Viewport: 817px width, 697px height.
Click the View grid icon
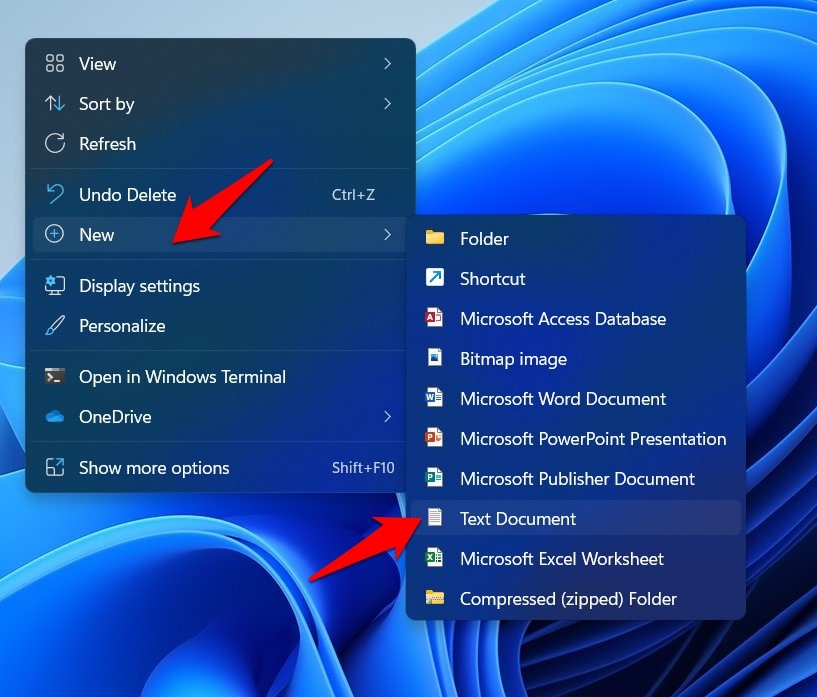(55, 64)
